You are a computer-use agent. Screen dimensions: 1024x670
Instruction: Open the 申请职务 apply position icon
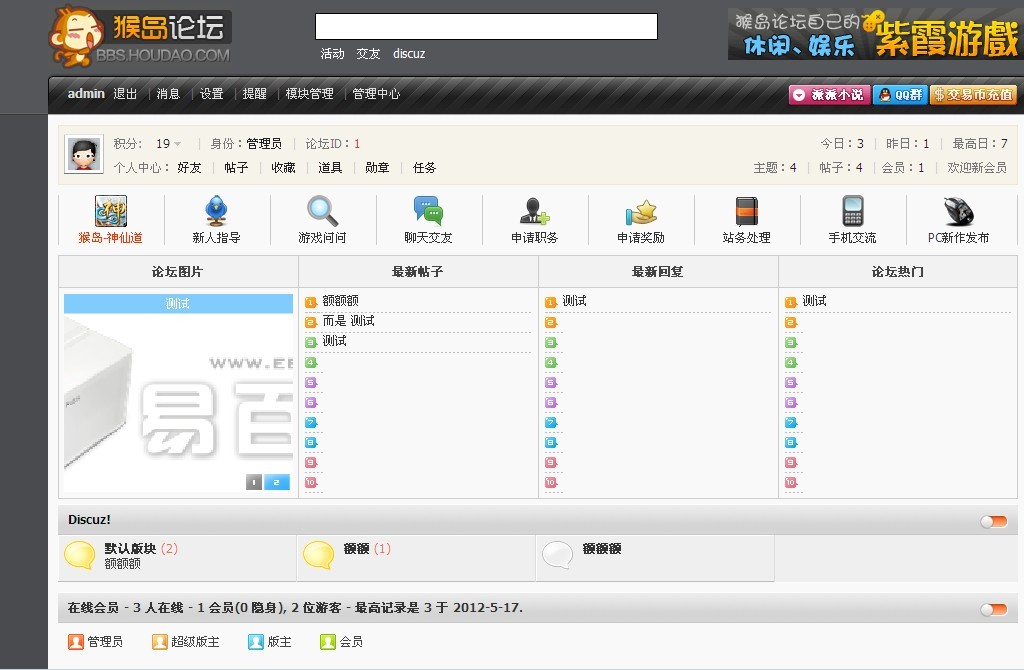[x=534, y=212]
